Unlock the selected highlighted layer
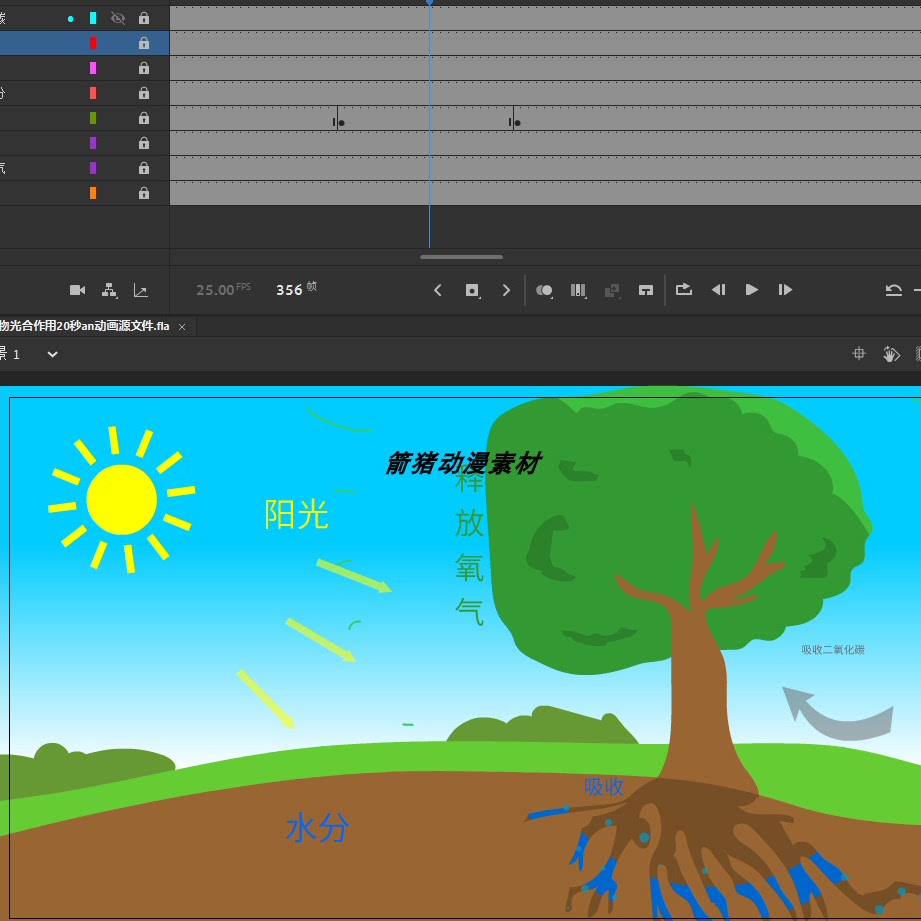Viewport: 921px width, 921px height. tap(144, 42)
